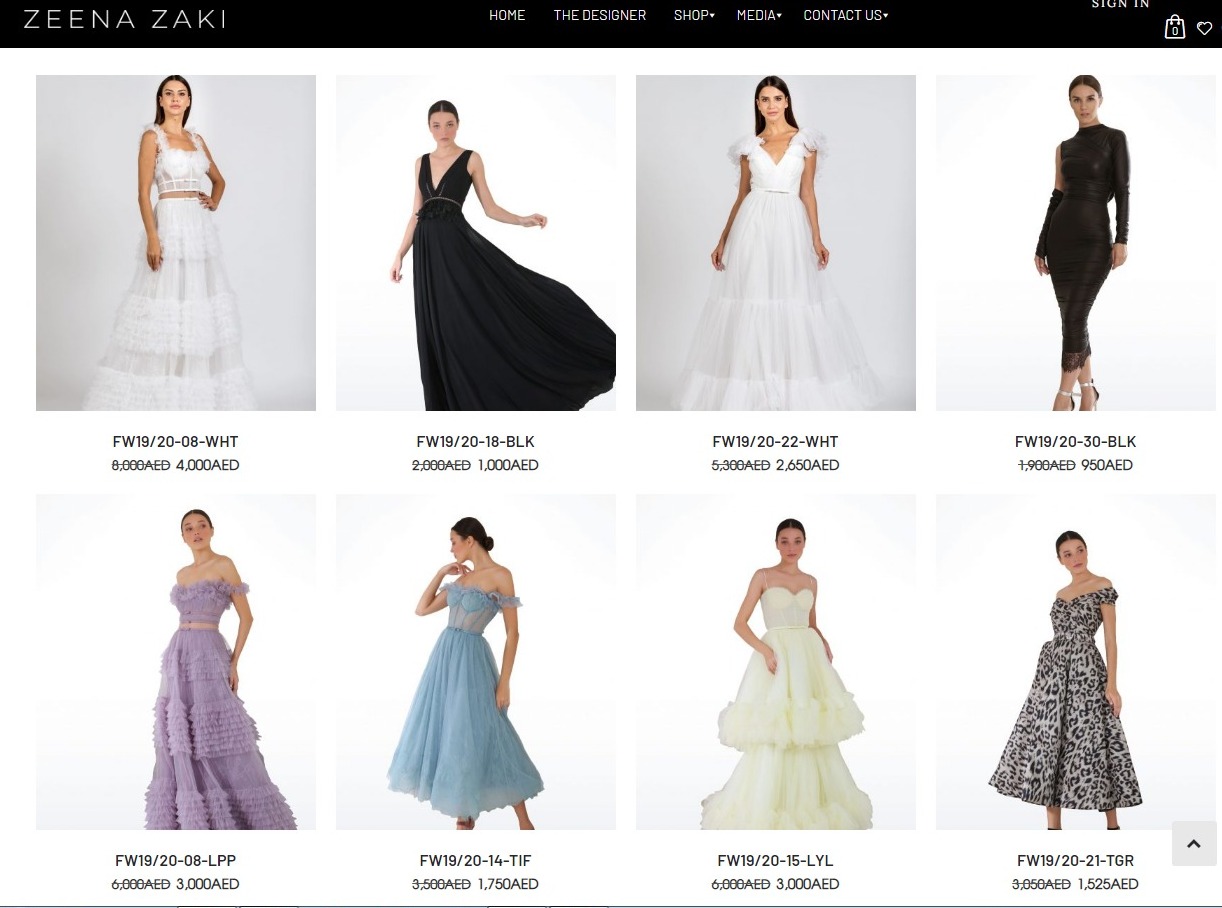Image resolution: width=1222 pixels, height=908 pixels.
Task: Open the leopard print dress image
Action: point(1076,661)
